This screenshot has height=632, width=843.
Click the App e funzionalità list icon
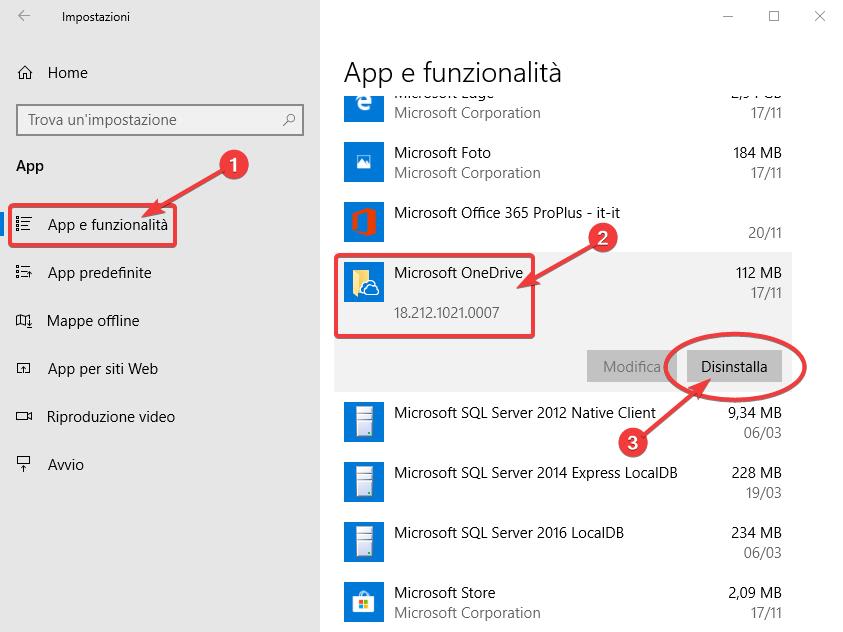click(x=24, y=224)
